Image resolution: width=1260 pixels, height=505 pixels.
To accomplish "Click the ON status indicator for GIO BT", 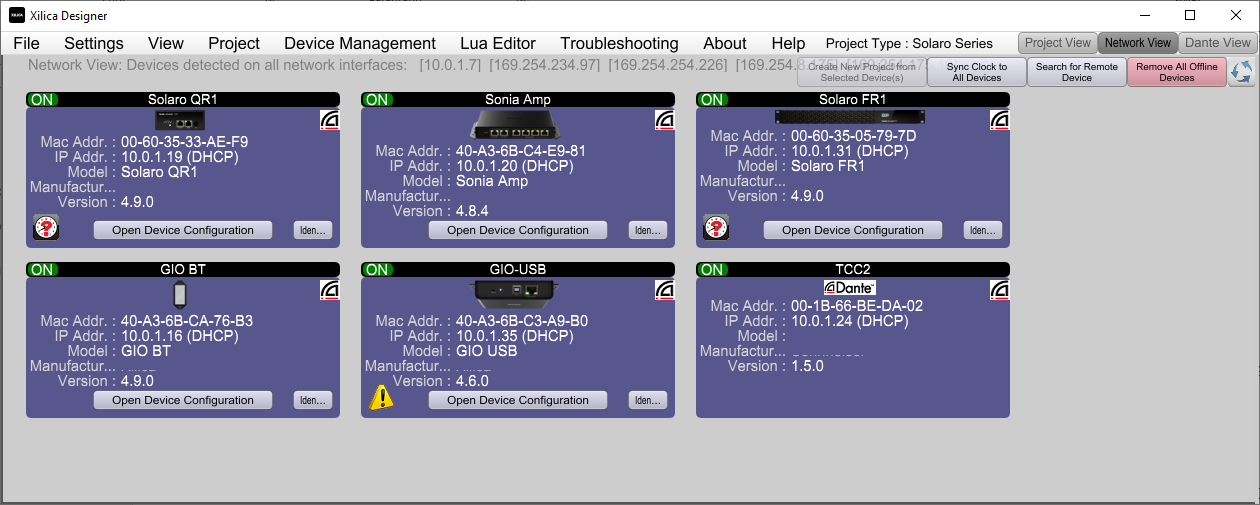I will coord(42,270).
